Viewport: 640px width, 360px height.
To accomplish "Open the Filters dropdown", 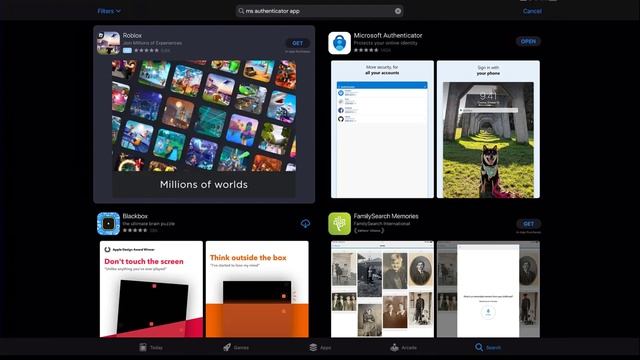I will (x=109, y=11).
